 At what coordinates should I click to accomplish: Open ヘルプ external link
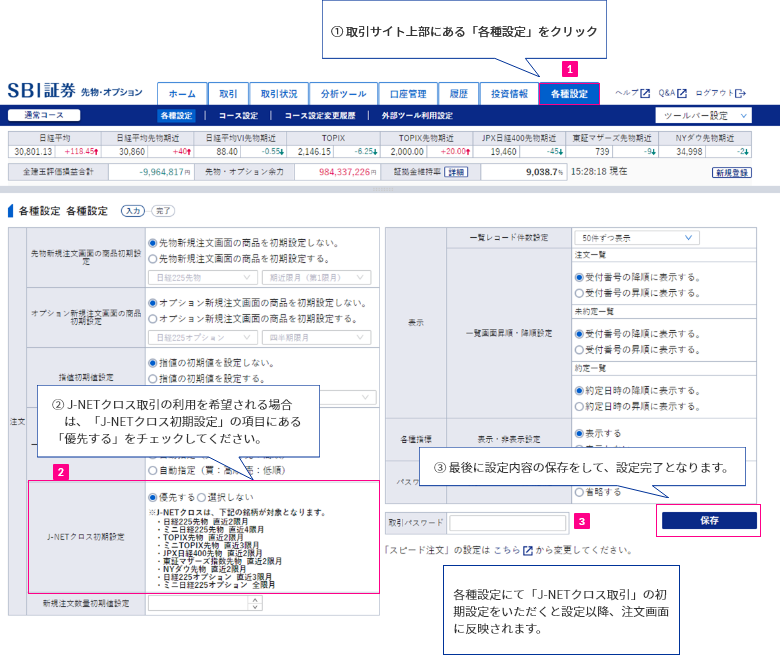point(632,93)
